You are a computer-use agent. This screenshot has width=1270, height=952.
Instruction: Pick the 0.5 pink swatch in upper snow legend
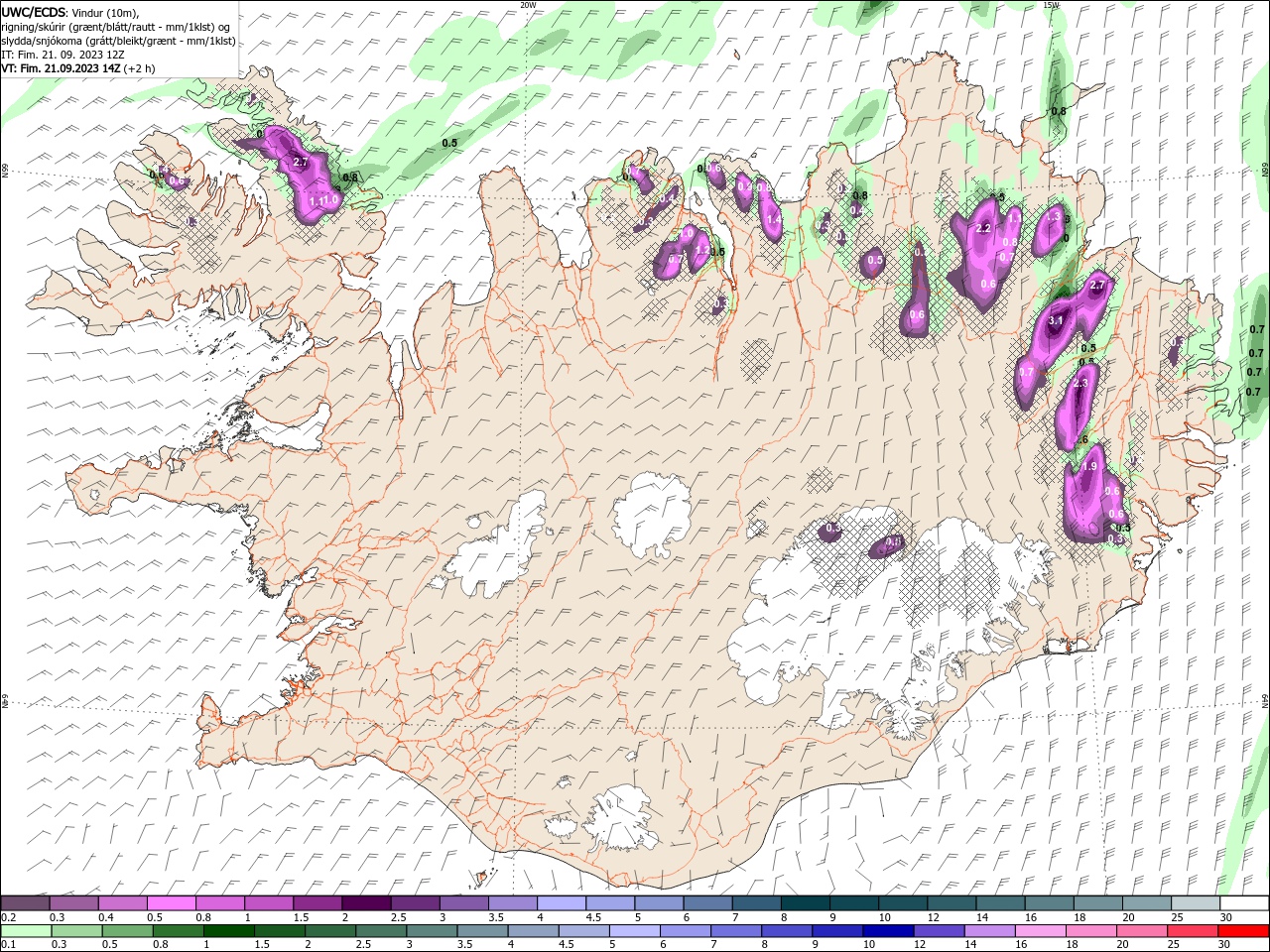(171, 903)
